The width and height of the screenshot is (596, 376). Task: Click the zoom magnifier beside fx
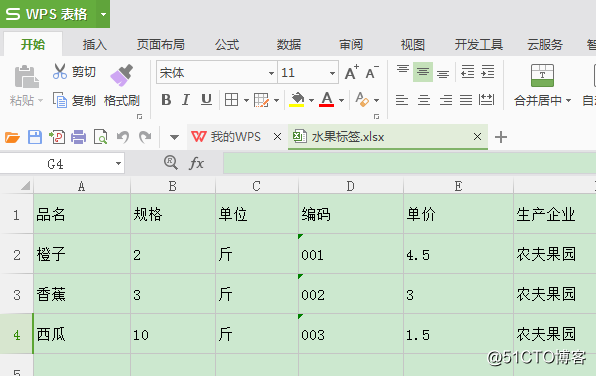click(171, 163)
